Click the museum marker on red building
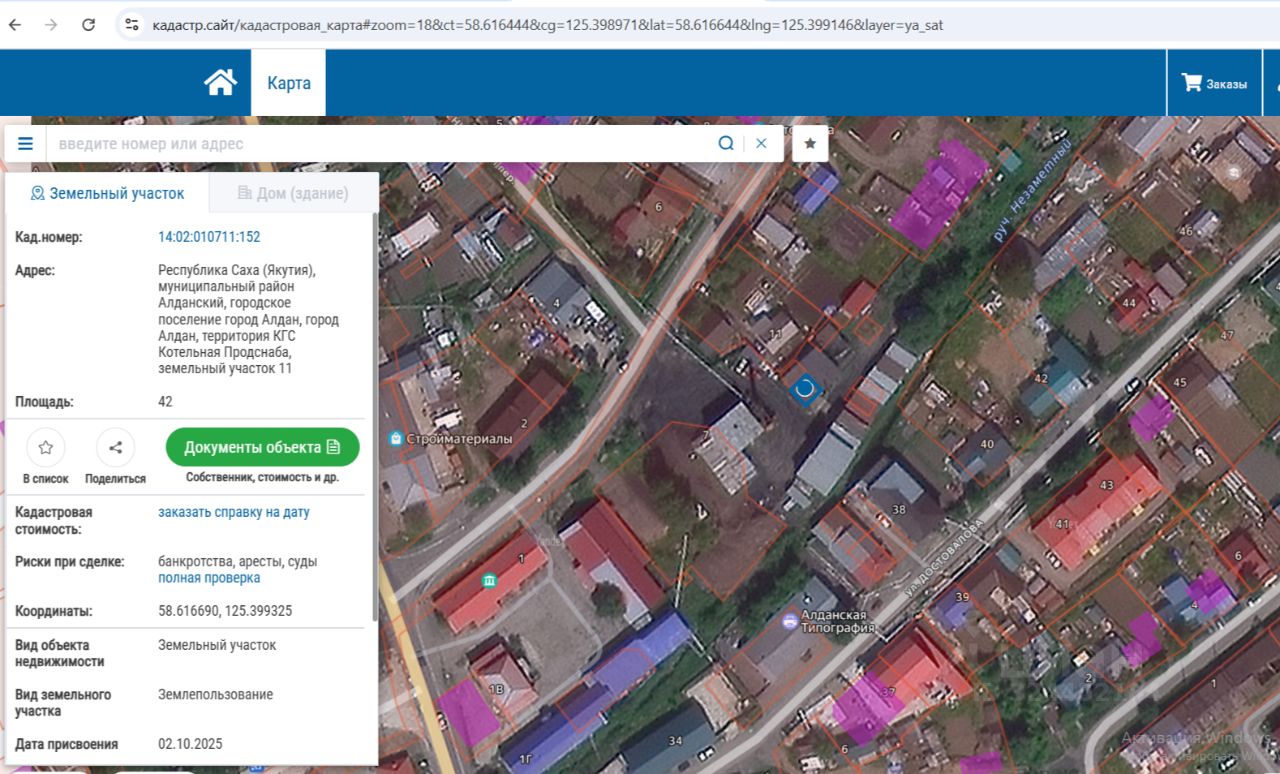Screen dimensions: 1280x774 point(489,581)
